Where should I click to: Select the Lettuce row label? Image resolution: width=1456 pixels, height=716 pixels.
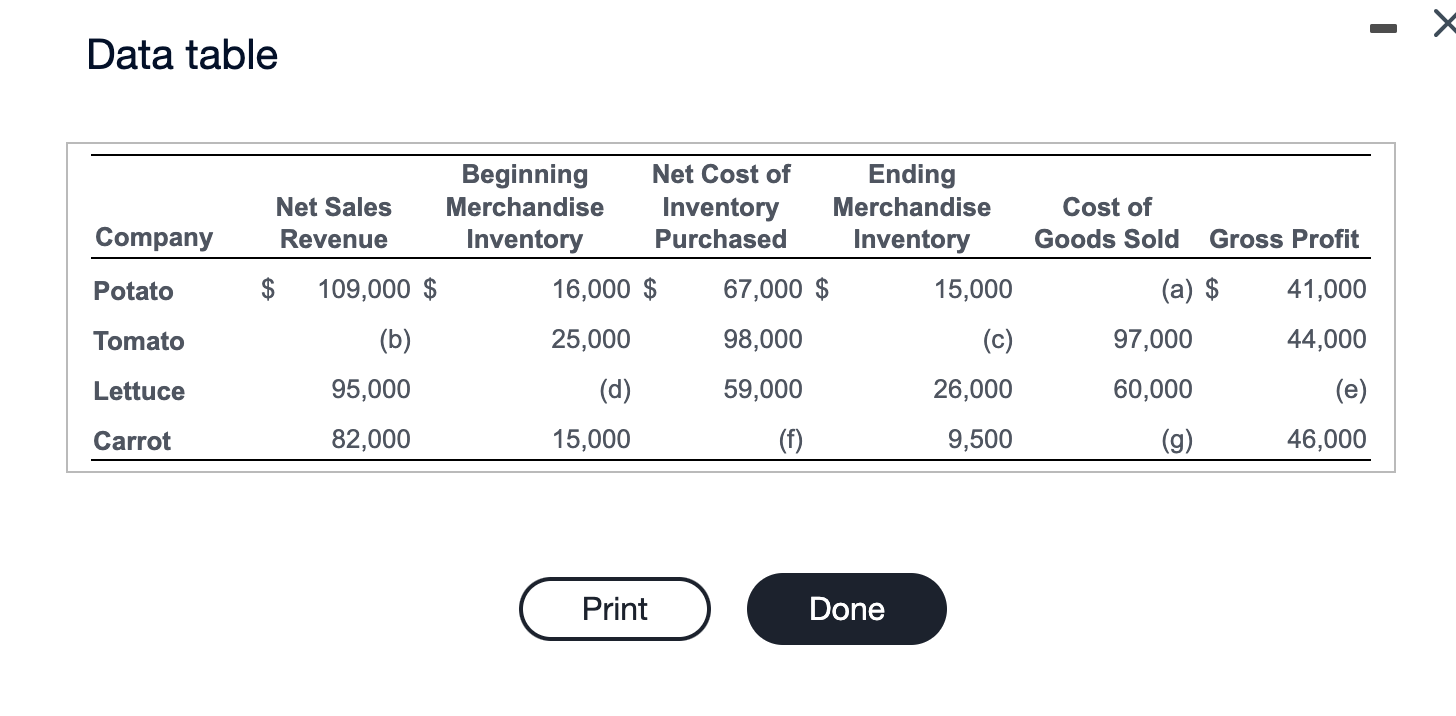pos(139,391)
